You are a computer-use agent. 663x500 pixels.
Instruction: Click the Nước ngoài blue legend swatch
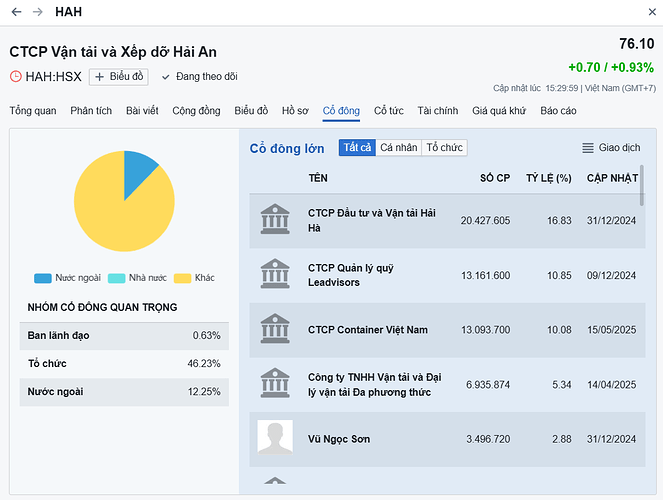42,278
